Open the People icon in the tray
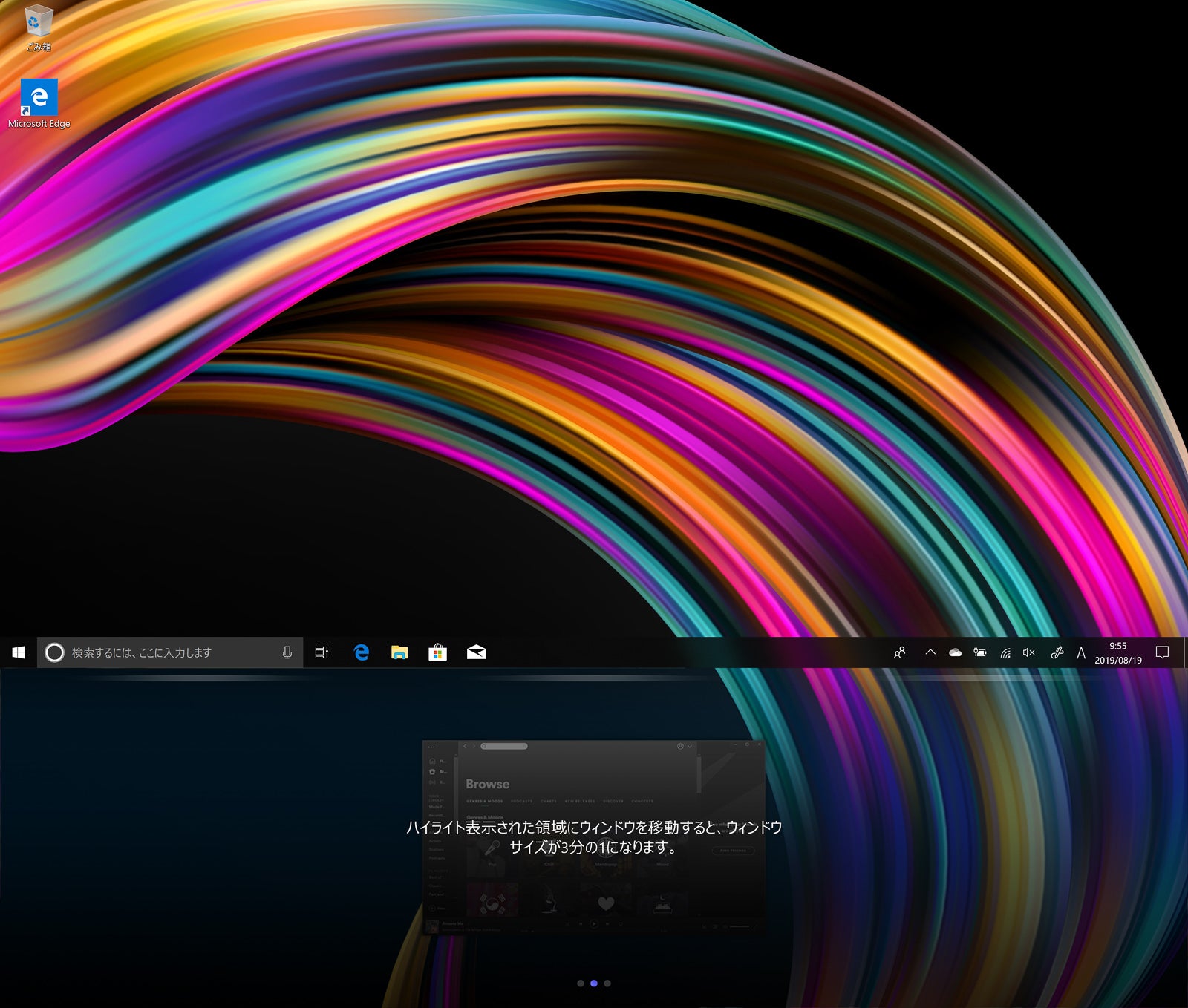This screenshot has width=1188, height=1008. coord(900,652)
